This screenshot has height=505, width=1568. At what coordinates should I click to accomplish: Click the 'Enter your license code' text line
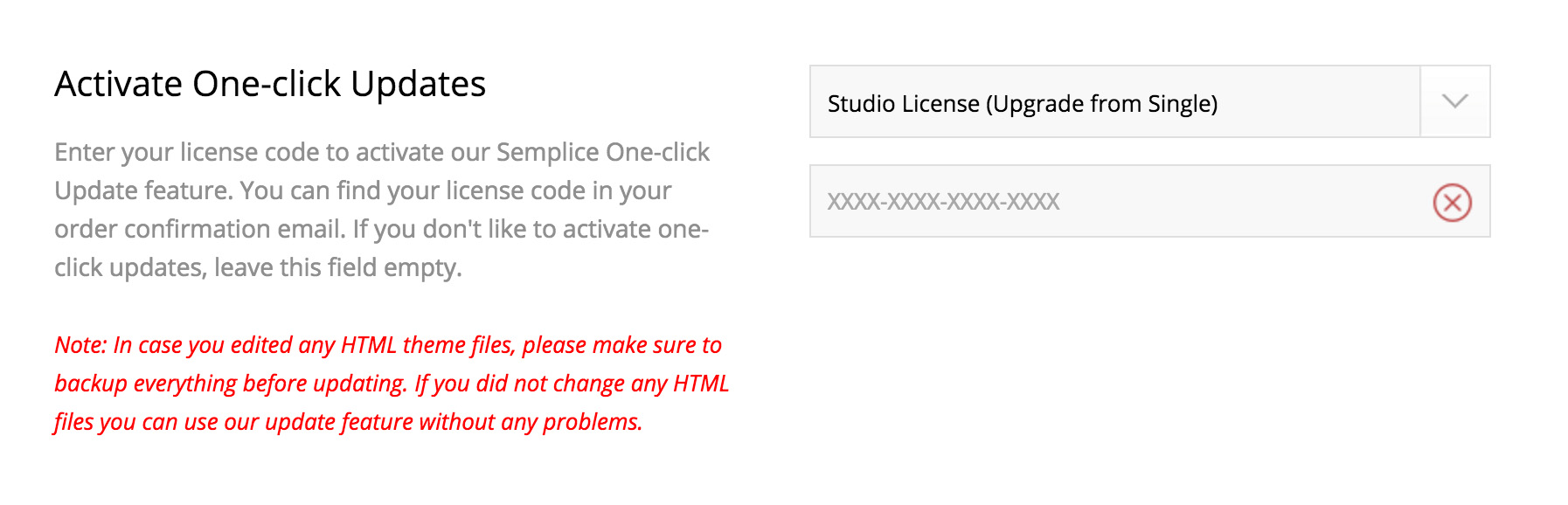click(x=382, y=152)
